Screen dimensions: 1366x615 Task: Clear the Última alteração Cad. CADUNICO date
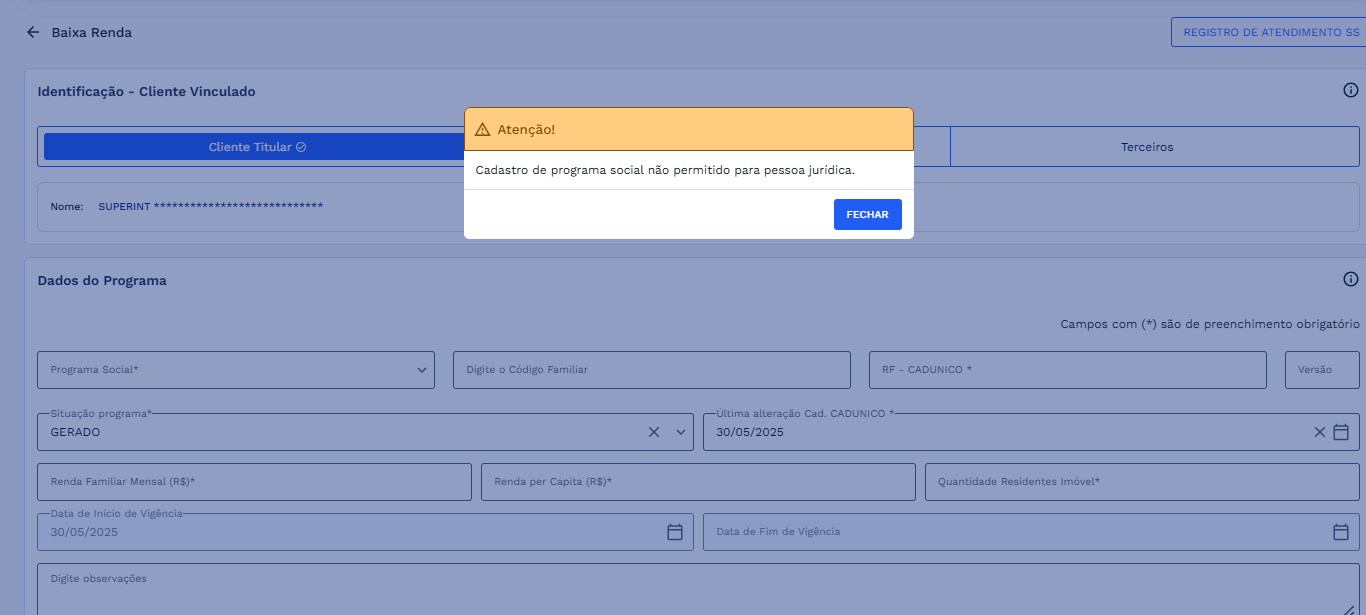pyautogui.click(x=1319, y=432)
